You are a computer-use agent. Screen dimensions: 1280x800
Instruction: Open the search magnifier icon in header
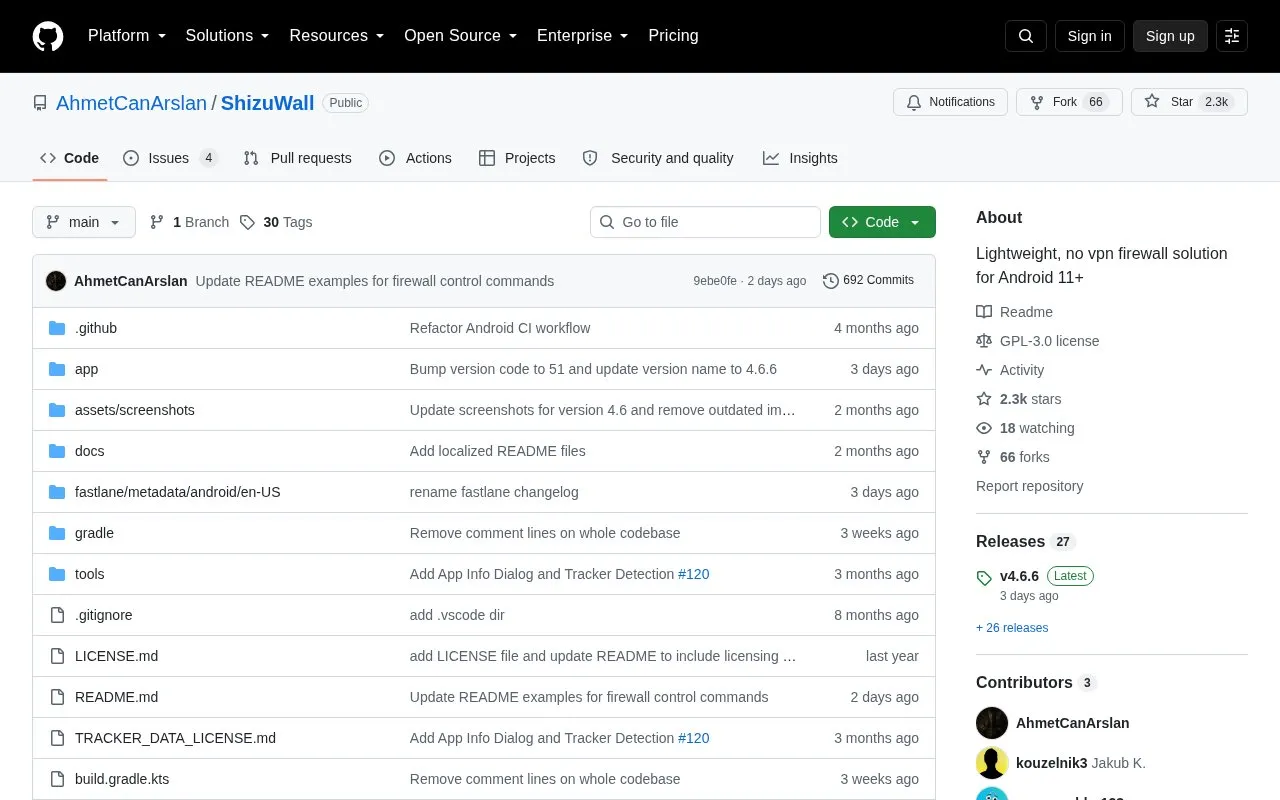point(1026,36)
